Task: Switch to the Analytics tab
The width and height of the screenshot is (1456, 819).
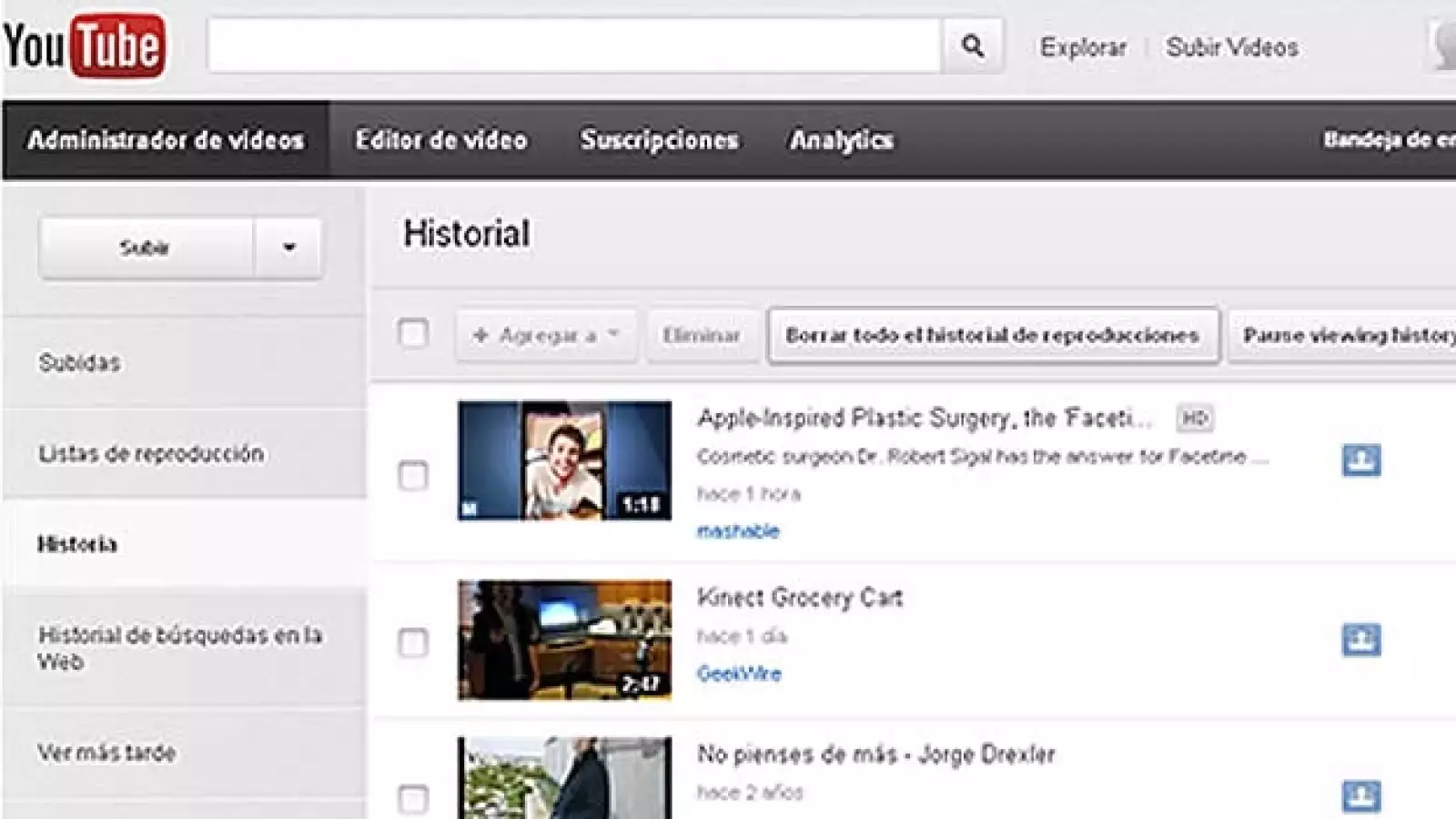Action: pyautogui.click(x=842, y=140)
